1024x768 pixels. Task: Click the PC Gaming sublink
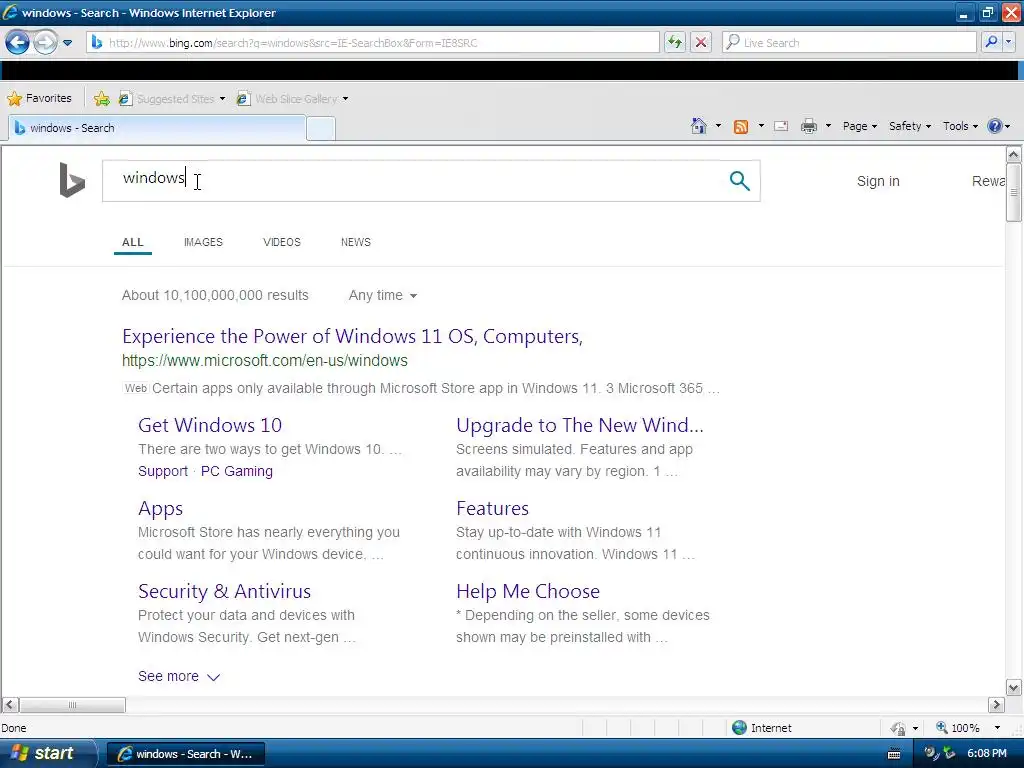pos(236,472)
